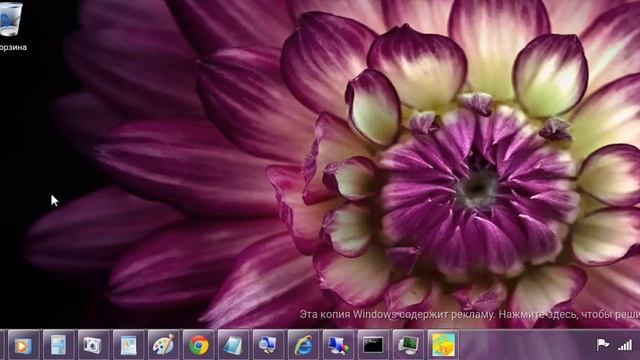640x360 pixels.
Task: Open the Calculator from the taskbar
Action: [x=58, y=345]
